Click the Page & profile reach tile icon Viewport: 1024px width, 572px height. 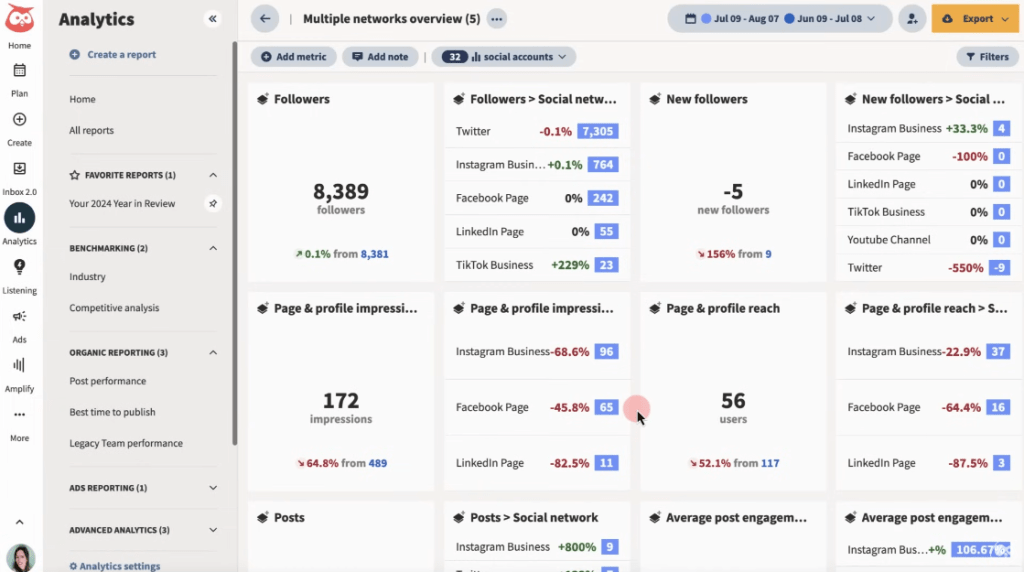coord(655,308)
